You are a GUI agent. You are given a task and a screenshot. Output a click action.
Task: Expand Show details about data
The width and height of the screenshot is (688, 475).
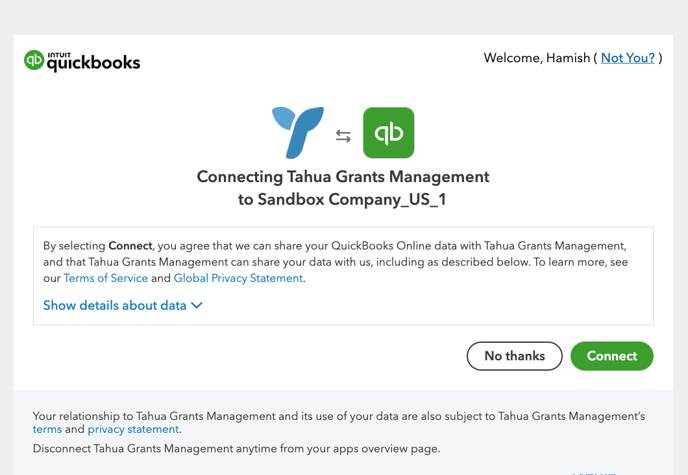123,305
